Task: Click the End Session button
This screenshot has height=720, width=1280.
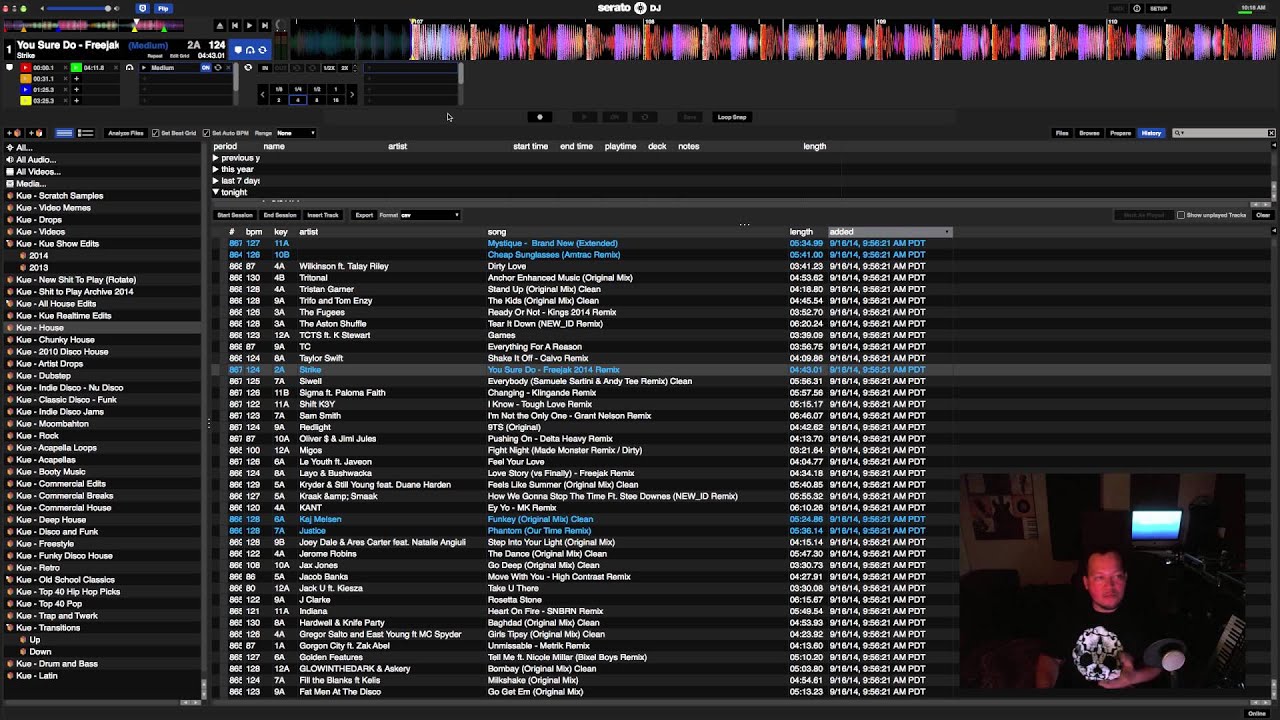Action: click(280, 215)
